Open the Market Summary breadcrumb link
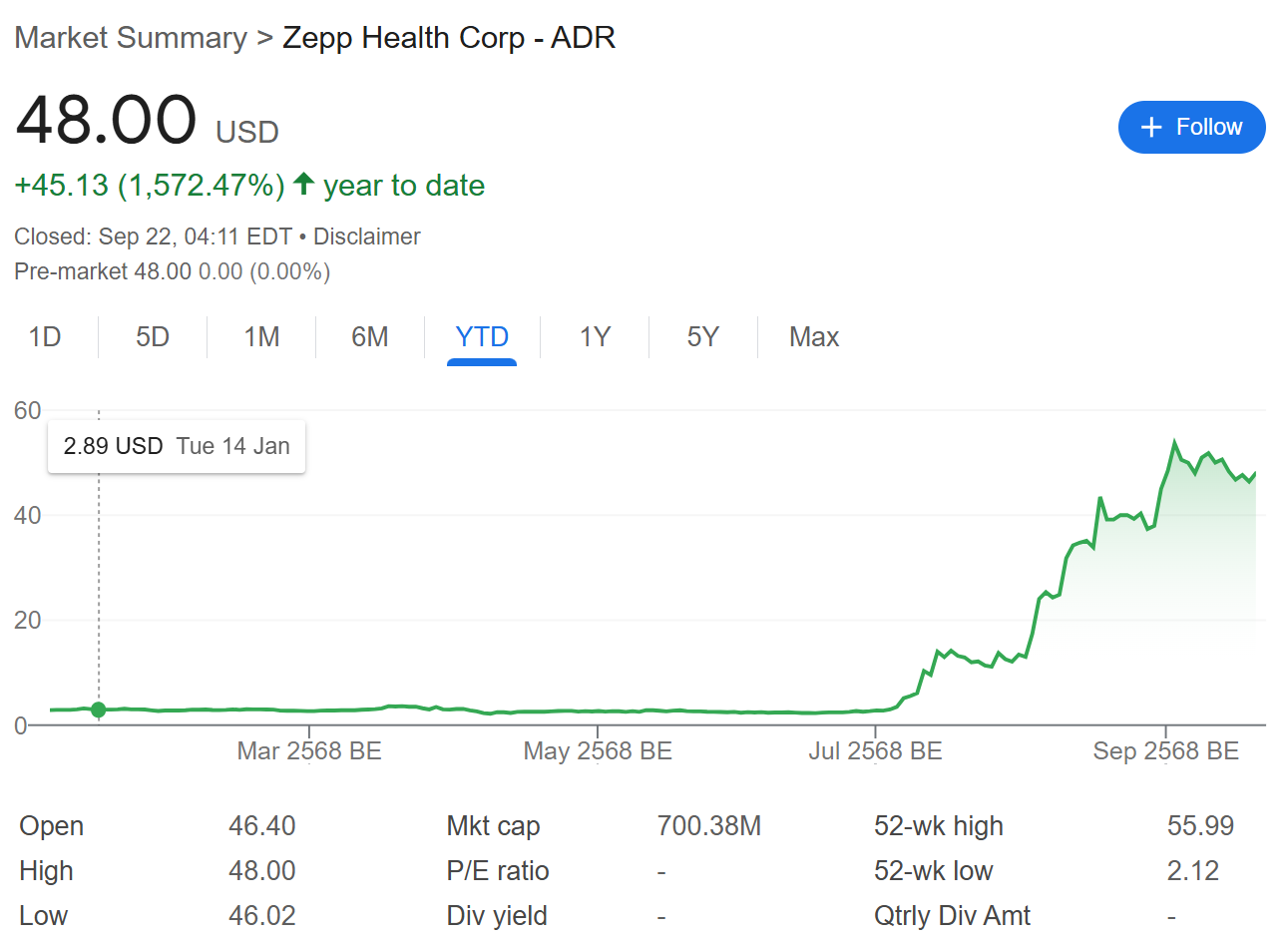 click(x=131, y=38)
